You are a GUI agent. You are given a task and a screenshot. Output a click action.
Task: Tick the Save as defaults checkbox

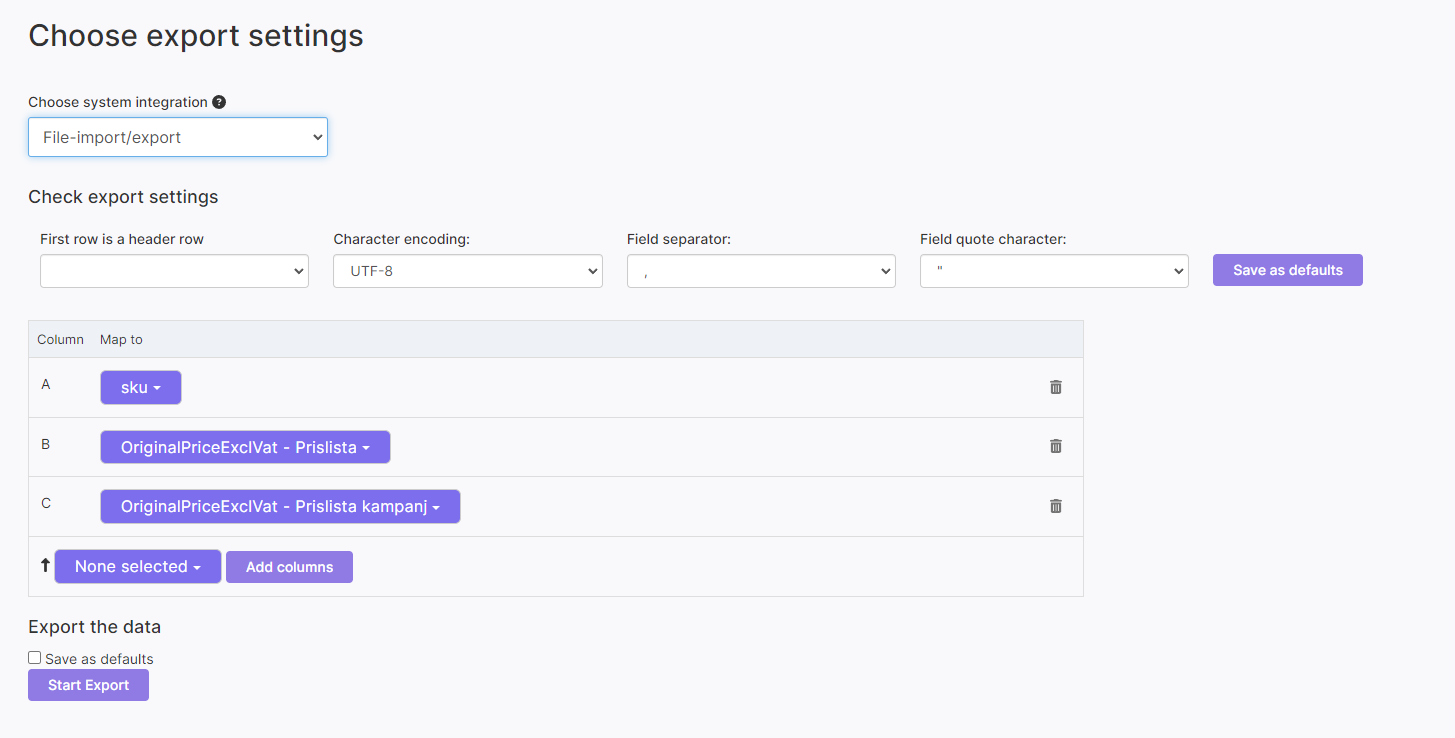(x=35, y=658)
